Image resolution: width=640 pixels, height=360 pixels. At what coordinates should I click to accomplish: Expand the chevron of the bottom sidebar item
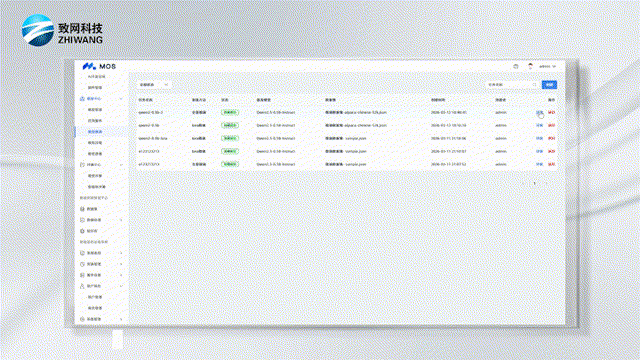121,319
